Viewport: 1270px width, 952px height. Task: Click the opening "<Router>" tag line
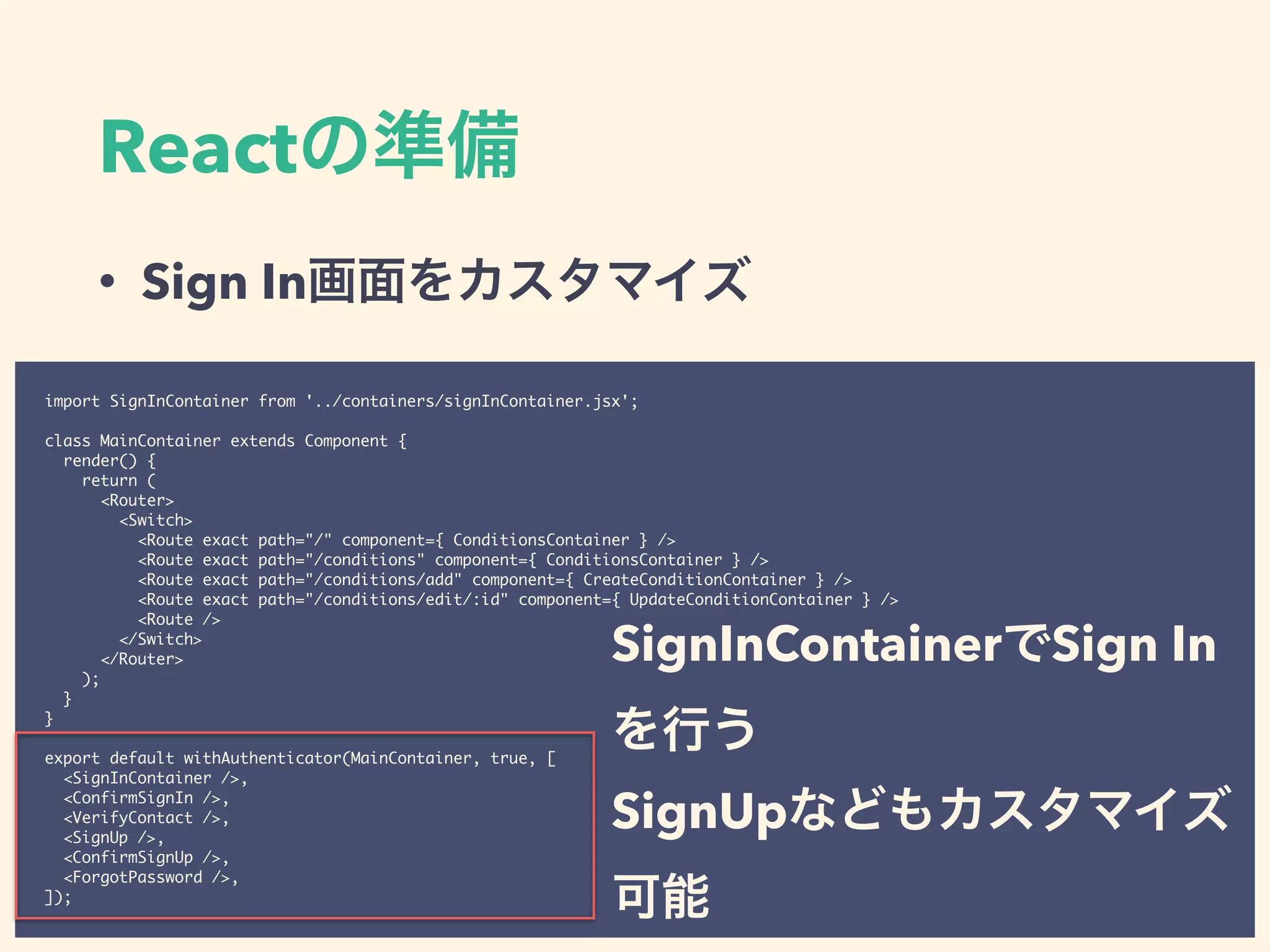coord(138,500)
